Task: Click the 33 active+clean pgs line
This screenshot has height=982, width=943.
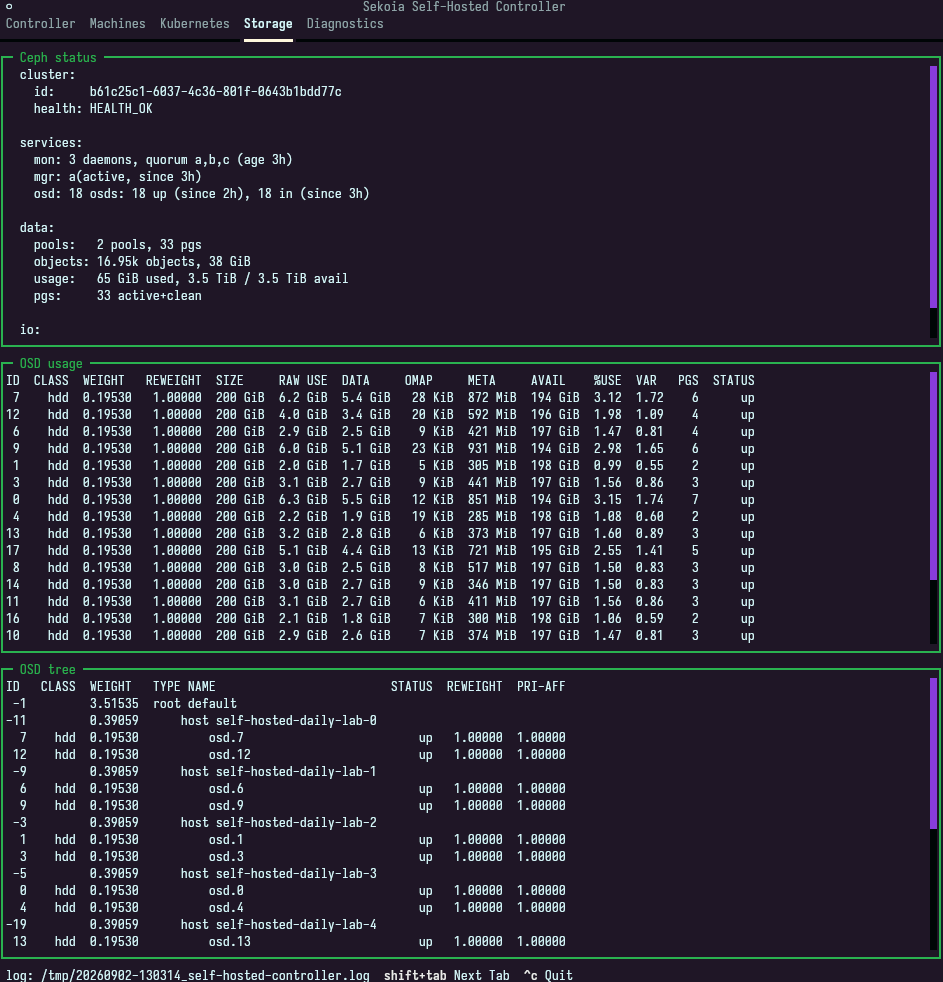Action: point(118,296)
